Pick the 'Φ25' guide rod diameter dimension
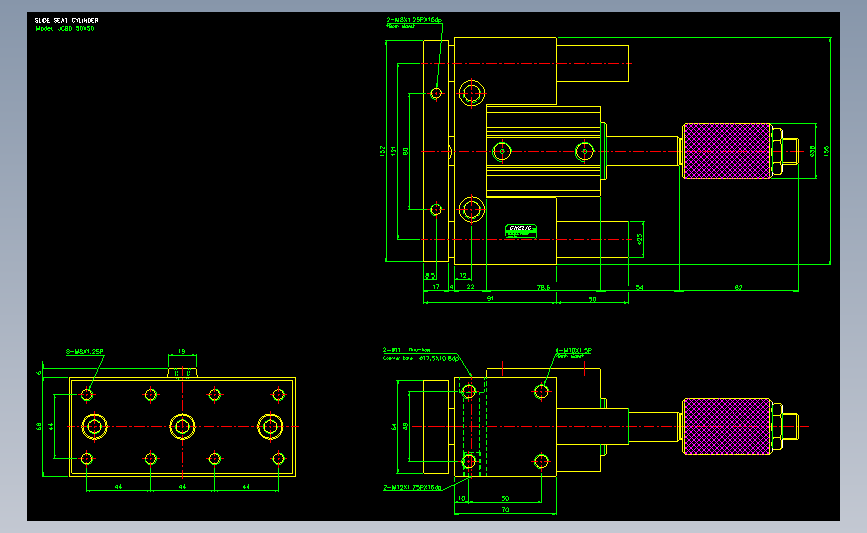 click(x=640, y=239)
